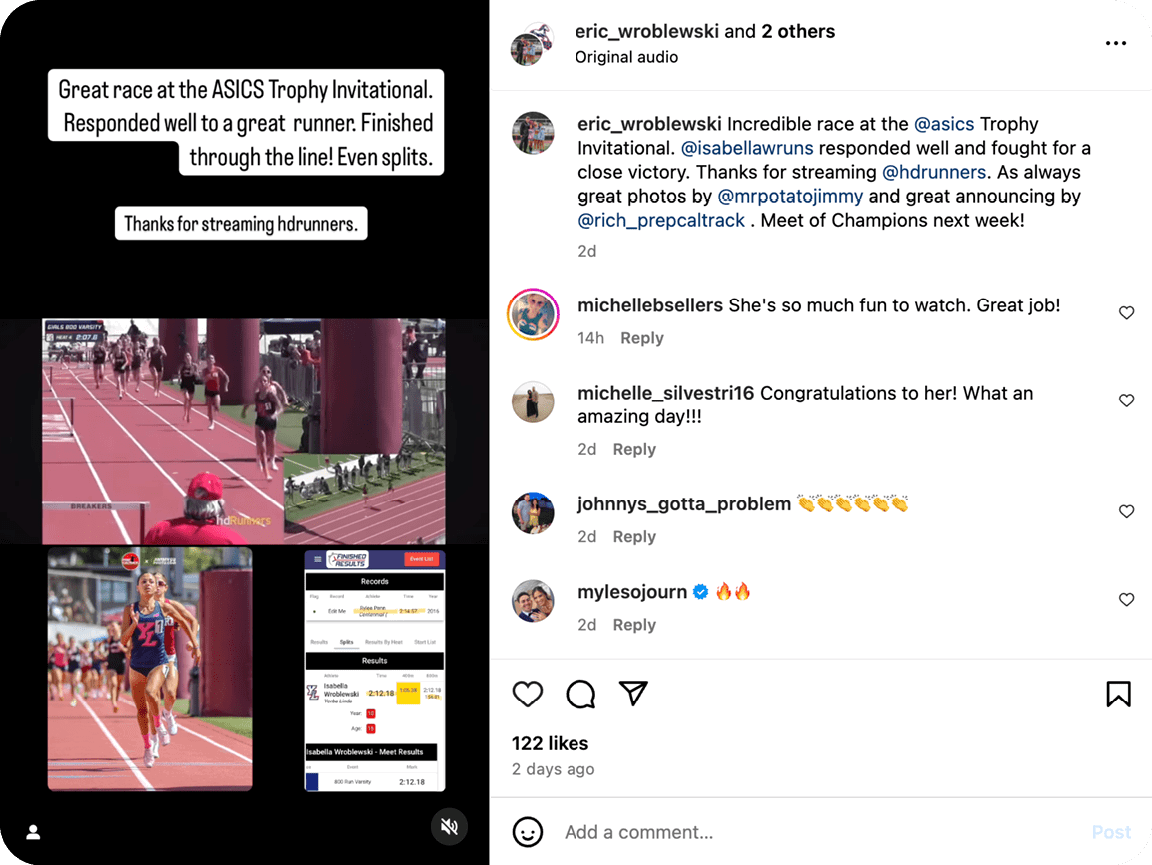Like michelle_silvestri16's comment
Screen dimensions: 1152x865
pos(1126,401)
